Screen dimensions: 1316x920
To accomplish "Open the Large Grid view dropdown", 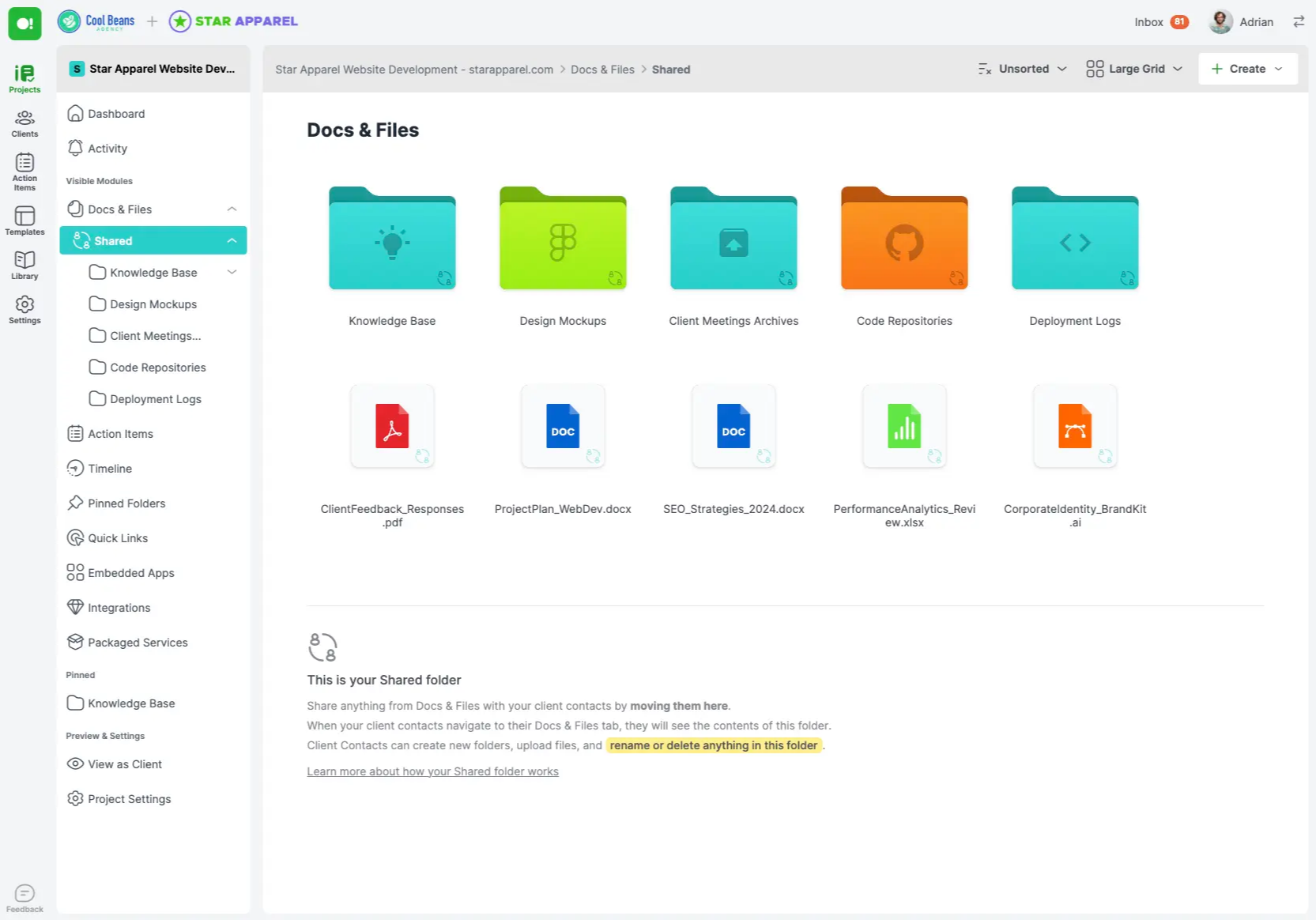I will (1133, 69).
